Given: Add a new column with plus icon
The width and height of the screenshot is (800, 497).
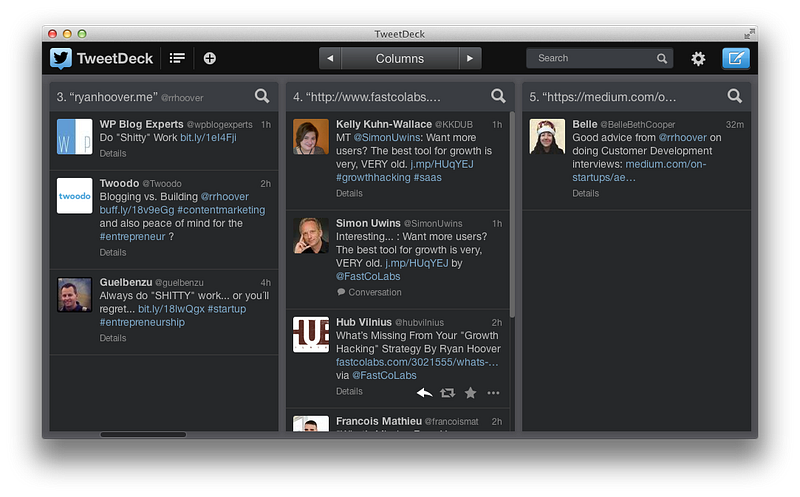Looking at the screenshot, I should [210, 58].
